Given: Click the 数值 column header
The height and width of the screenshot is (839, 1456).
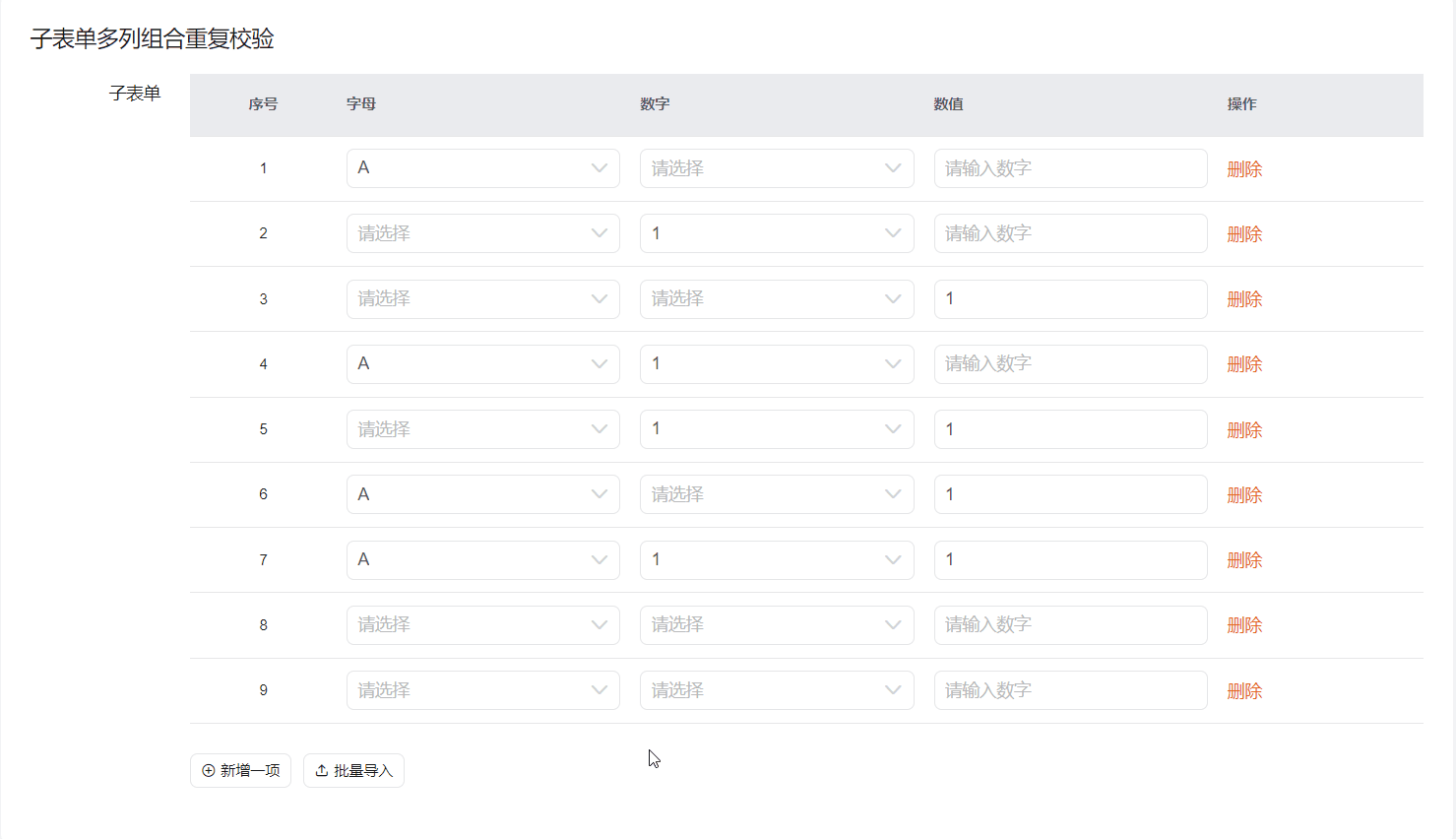Looking at the screenshot, I should [949, 103].
